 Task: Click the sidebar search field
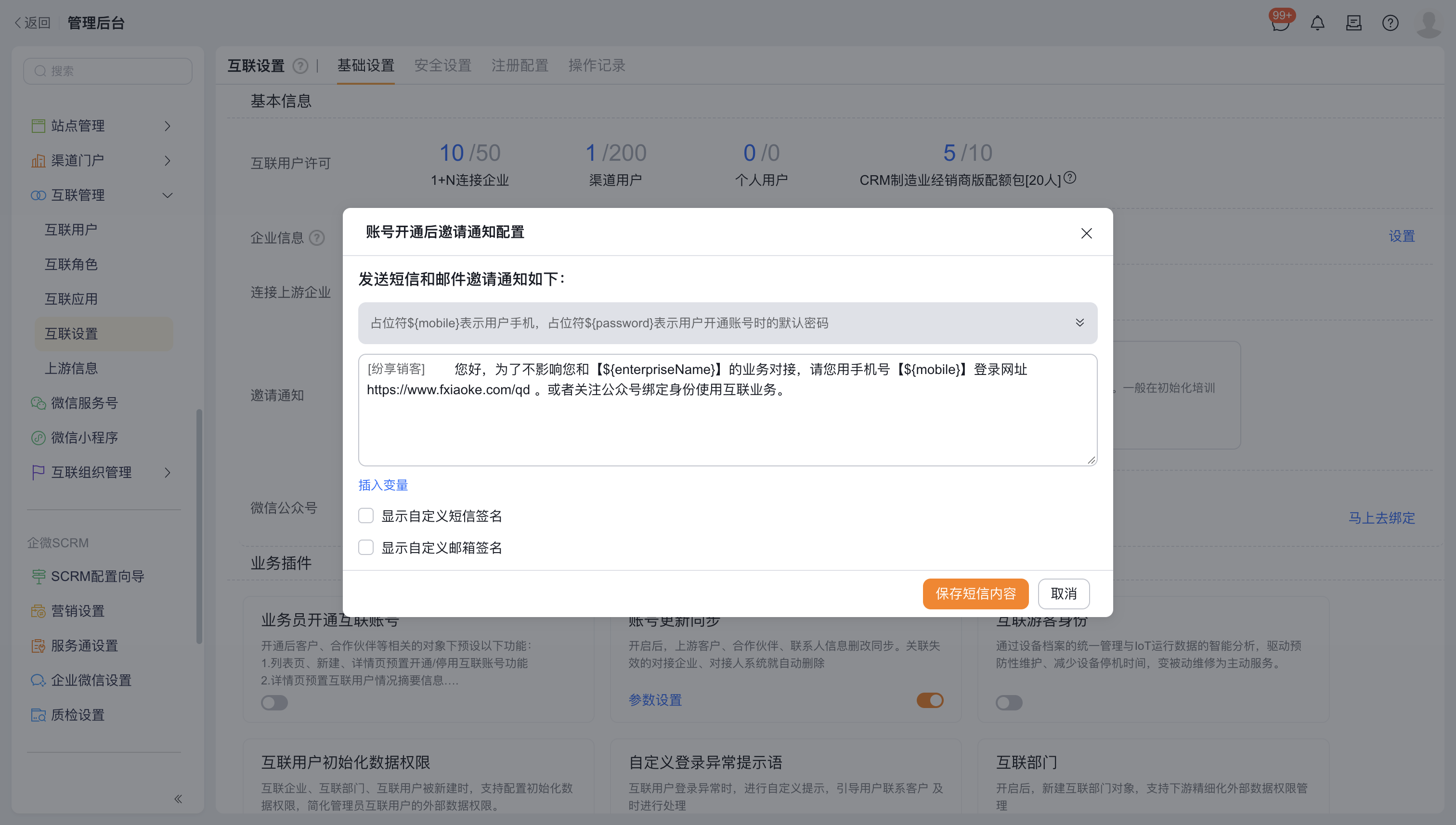pyautogui.click(x=108, y=71)
